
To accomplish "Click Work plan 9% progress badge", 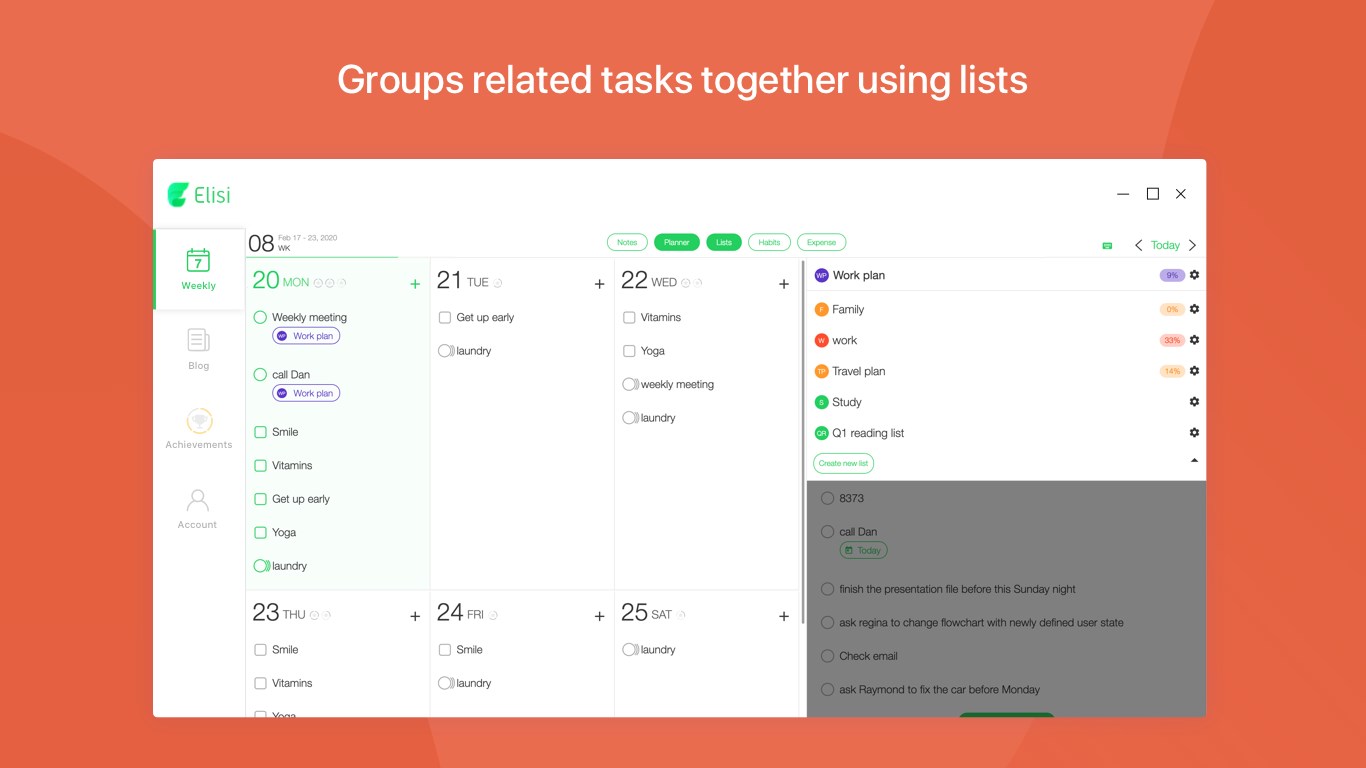I will coord(1172,275).
